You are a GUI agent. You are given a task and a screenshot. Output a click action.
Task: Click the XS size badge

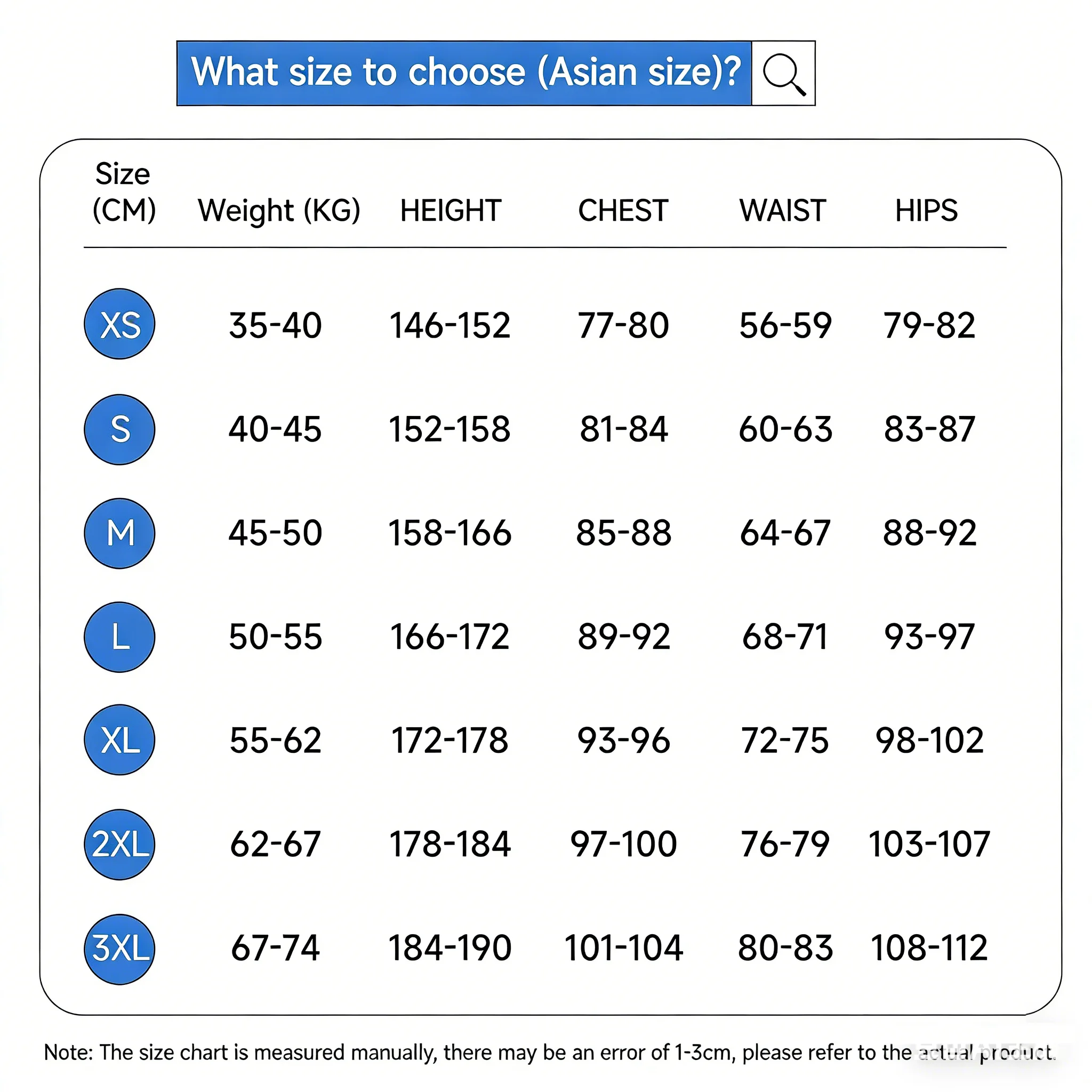[119, 324]
